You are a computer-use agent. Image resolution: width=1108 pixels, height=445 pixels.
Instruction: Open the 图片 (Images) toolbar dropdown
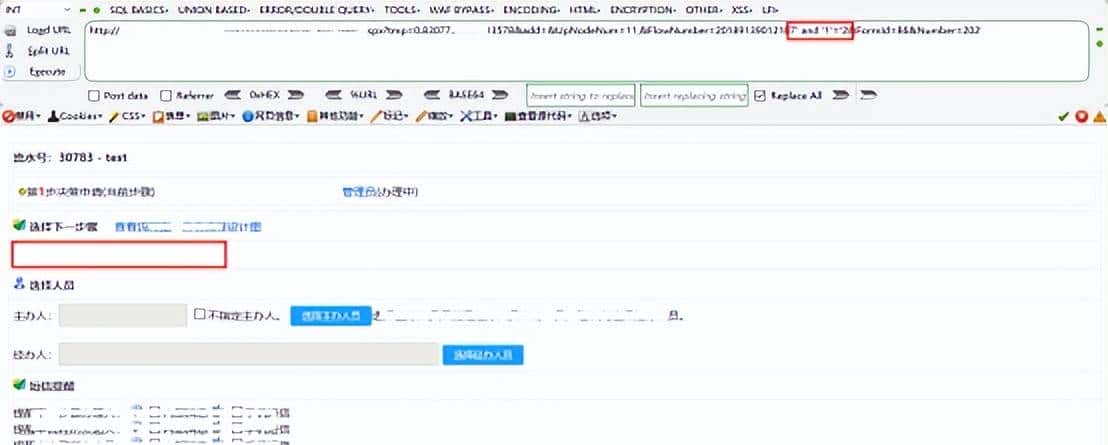[x=218, y=116]
